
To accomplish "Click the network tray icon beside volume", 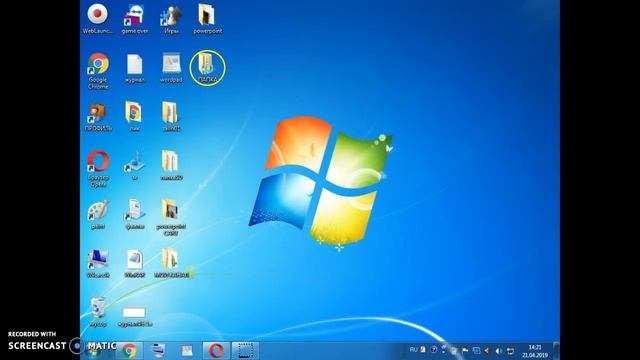I will coord(510,351).
